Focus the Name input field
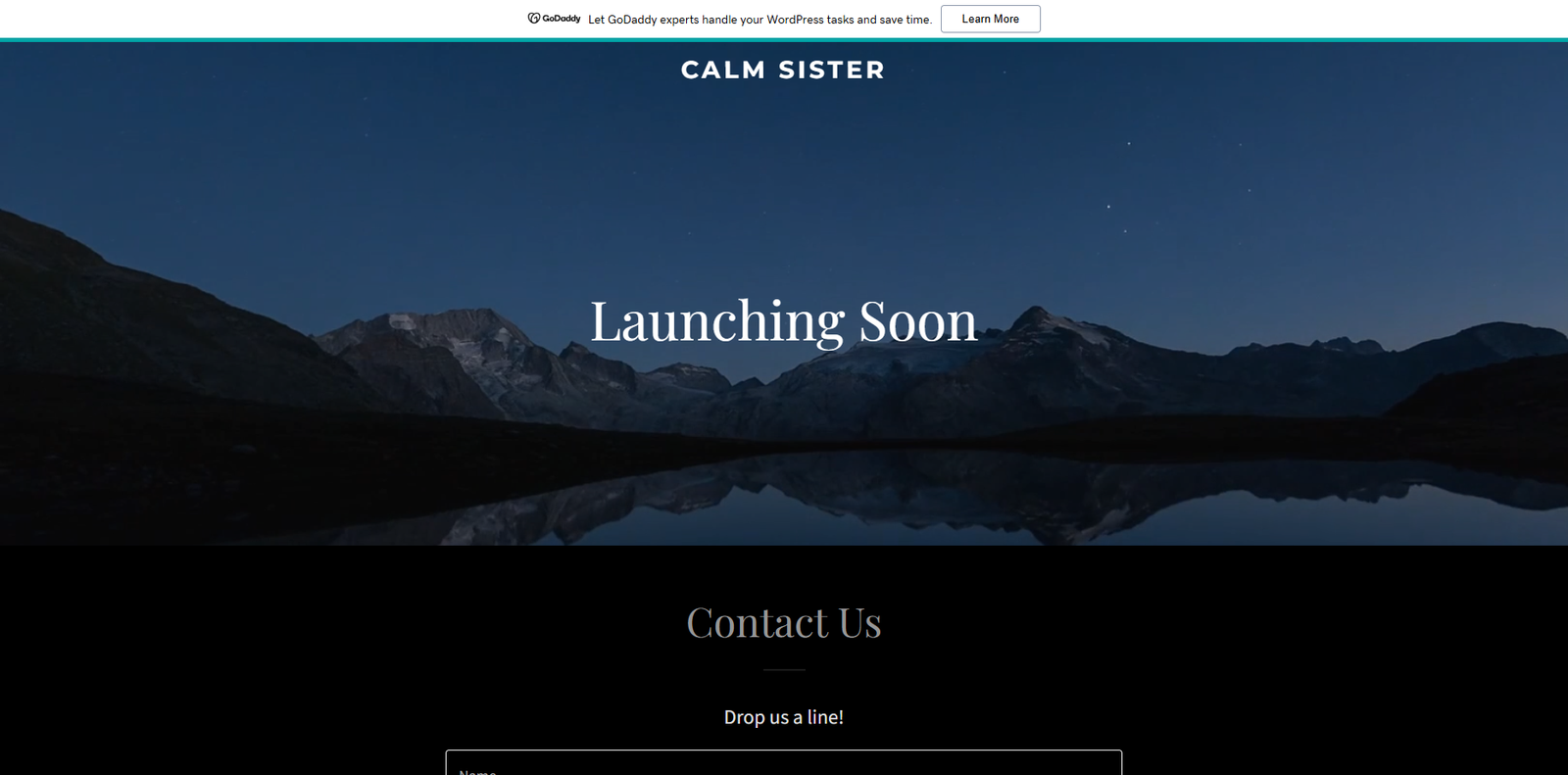This screenshot has width=1568, height=775. (x=784, y=763)
